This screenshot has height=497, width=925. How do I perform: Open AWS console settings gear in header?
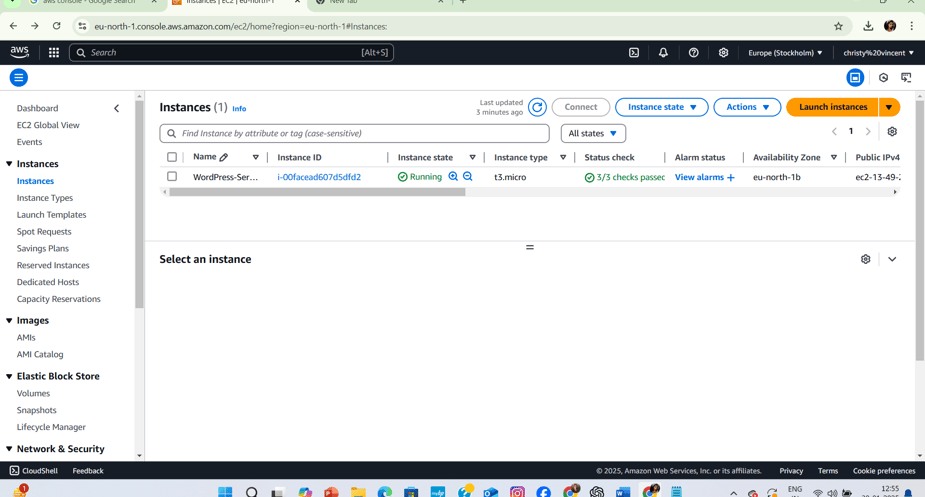pyautogui.click(x=723, y=53)
